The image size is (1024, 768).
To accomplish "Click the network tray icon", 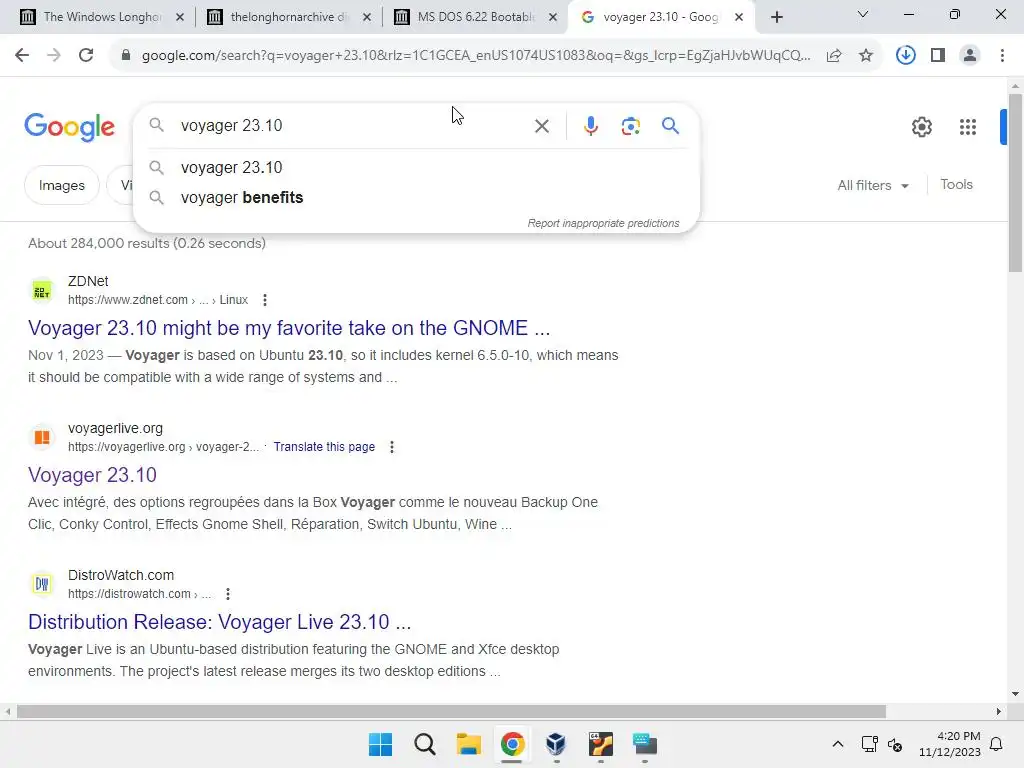I will pos(869,744).
